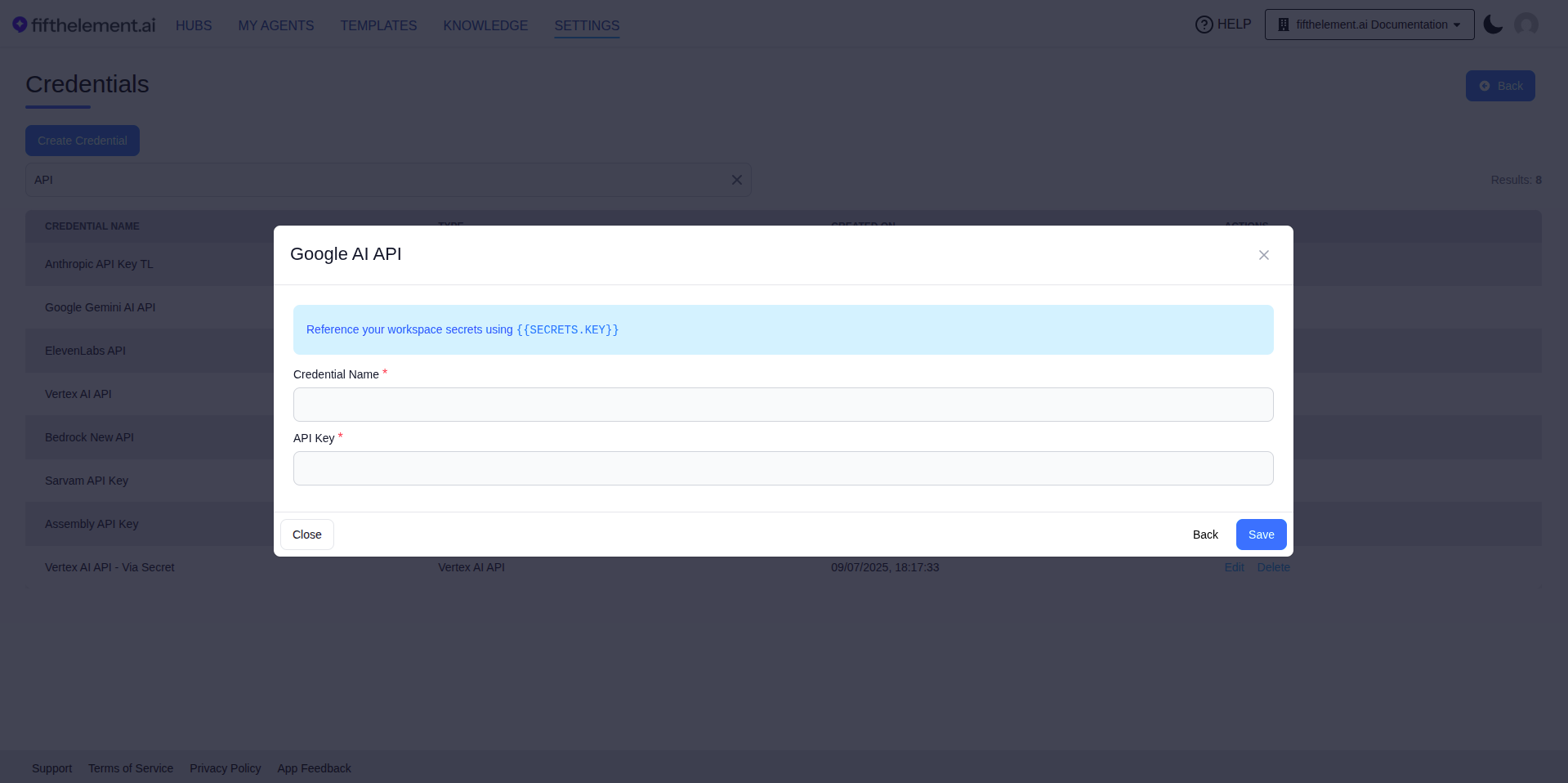Viewport: 1568px width, 783px height.
Task: Click the Create Credential button
Action: 83,141
